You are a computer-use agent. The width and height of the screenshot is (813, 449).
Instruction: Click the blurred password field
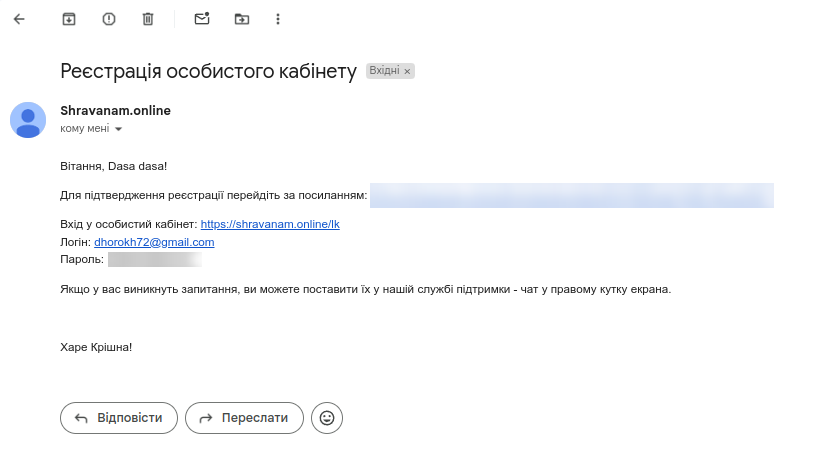(155, 260)
